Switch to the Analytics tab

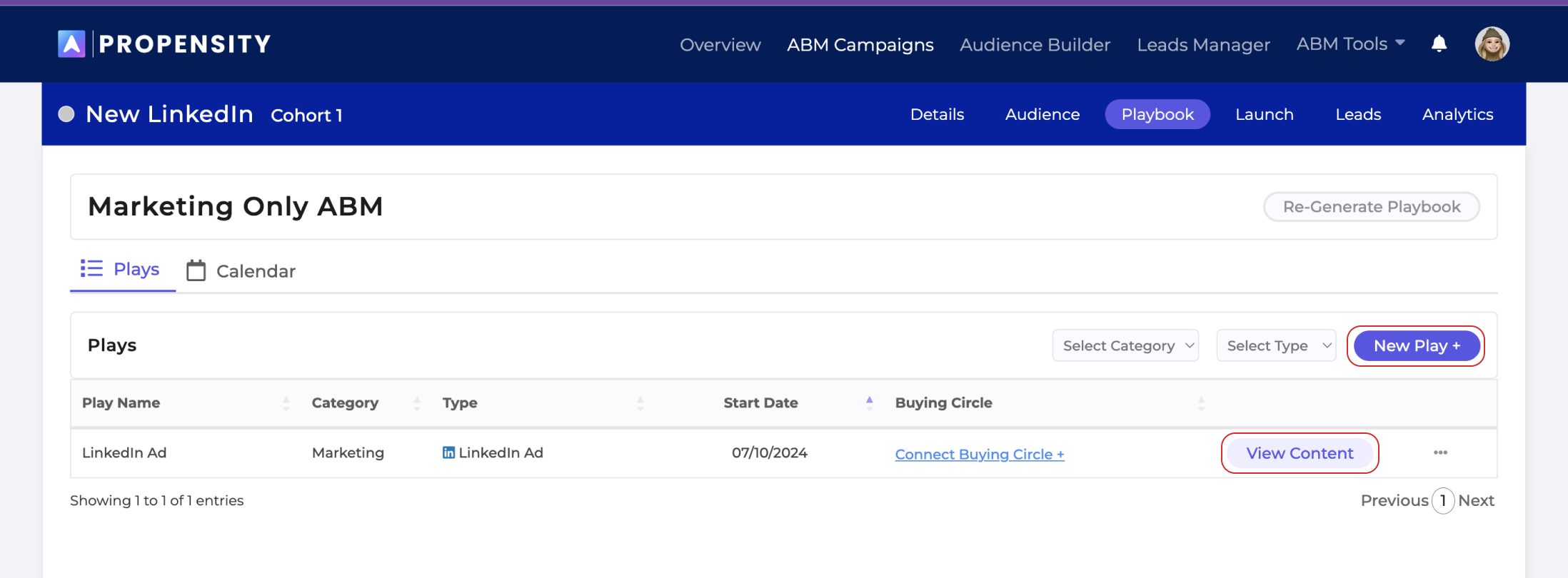[x=1457, y=114]
